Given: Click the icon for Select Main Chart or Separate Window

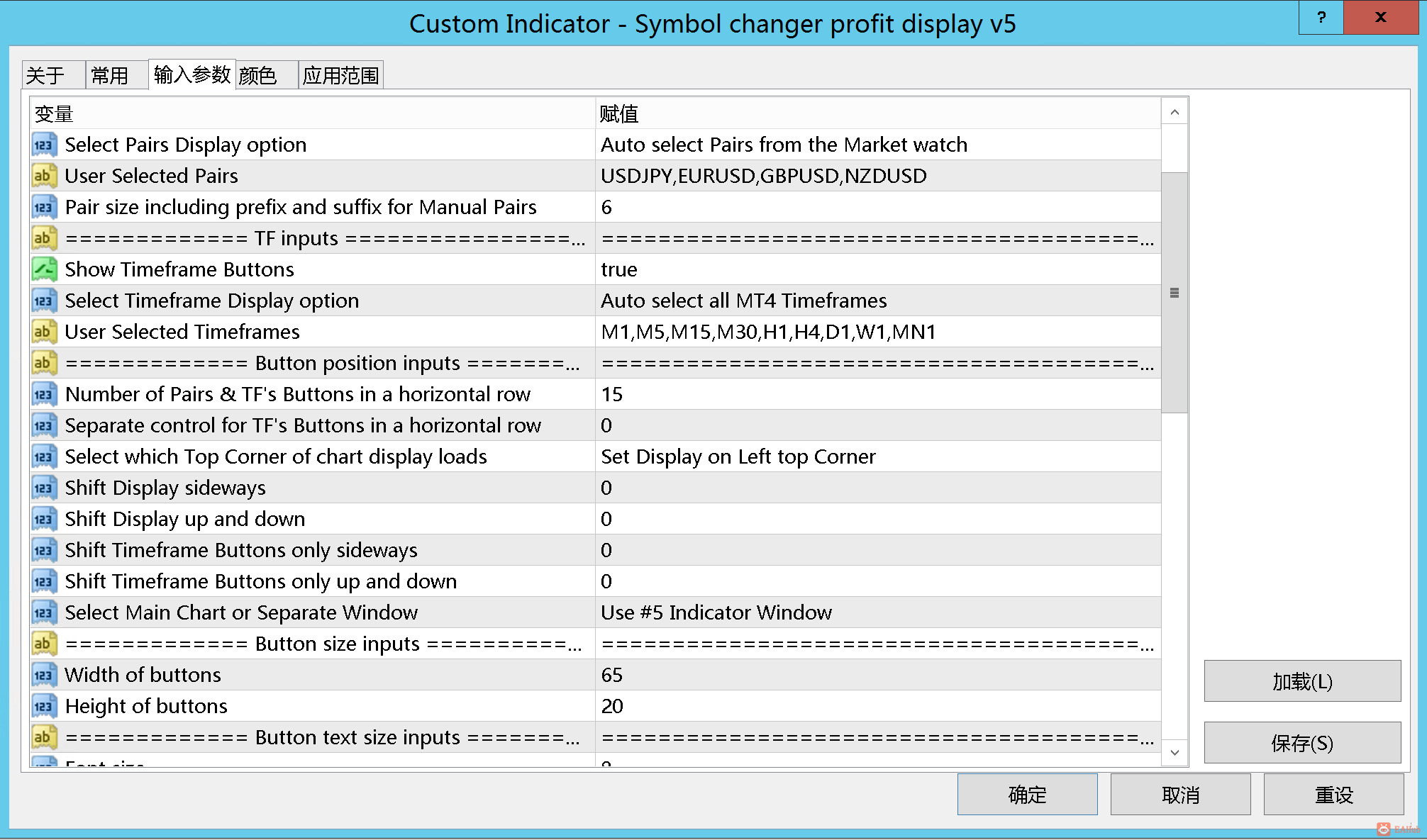Looking at the screenshot, I should 44,612.
